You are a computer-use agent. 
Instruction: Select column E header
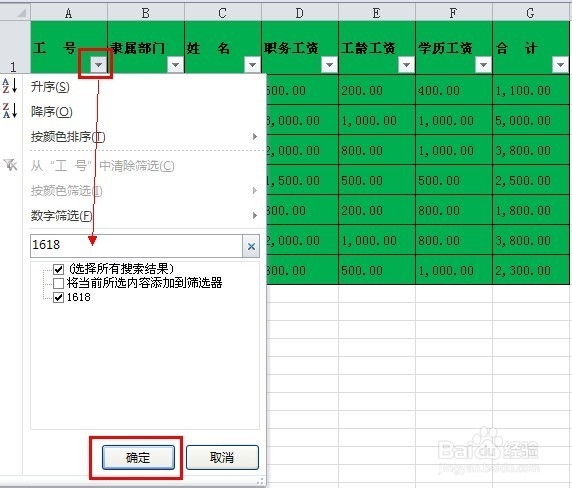tap(377, 13)
